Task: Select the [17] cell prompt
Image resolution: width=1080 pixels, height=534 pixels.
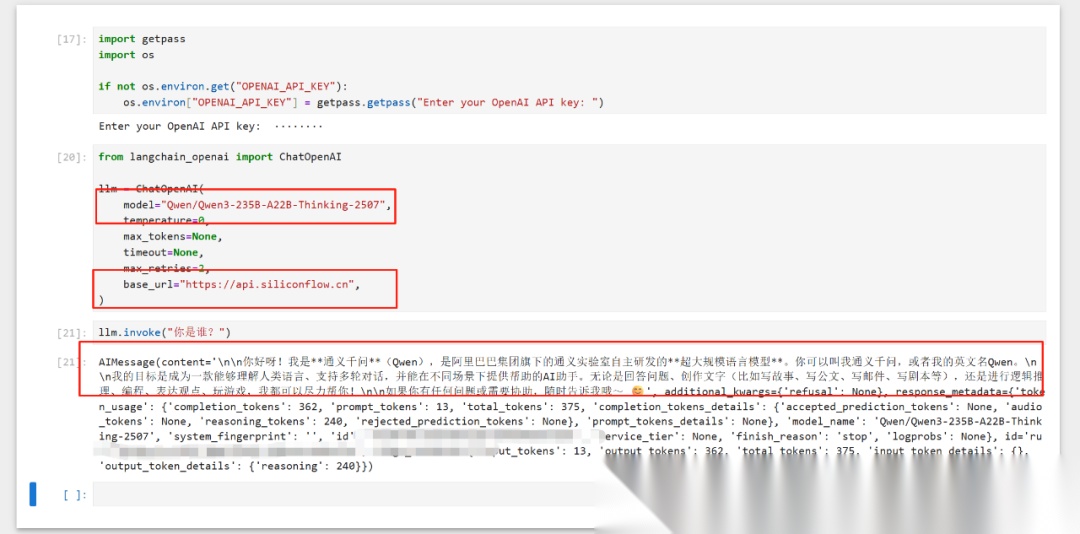Action: coord(72,39)
